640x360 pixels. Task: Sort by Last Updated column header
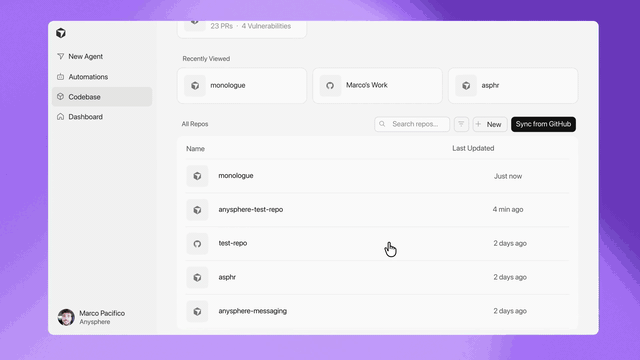[x=473, y=148]
